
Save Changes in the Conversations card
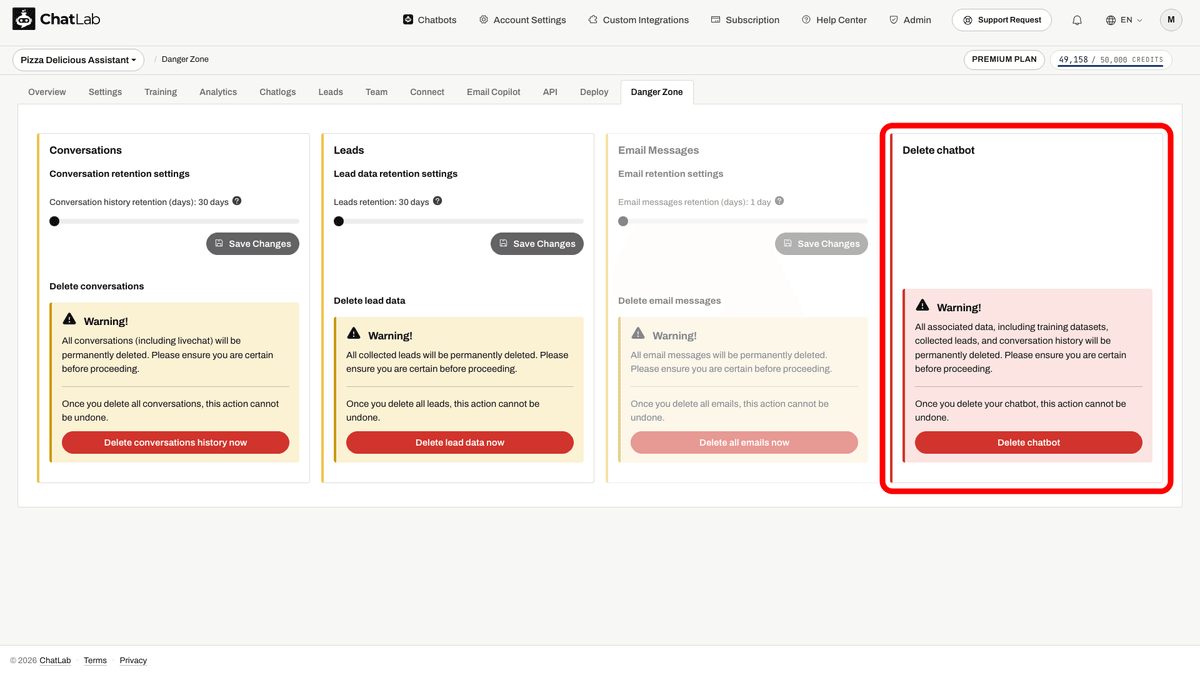253,244
